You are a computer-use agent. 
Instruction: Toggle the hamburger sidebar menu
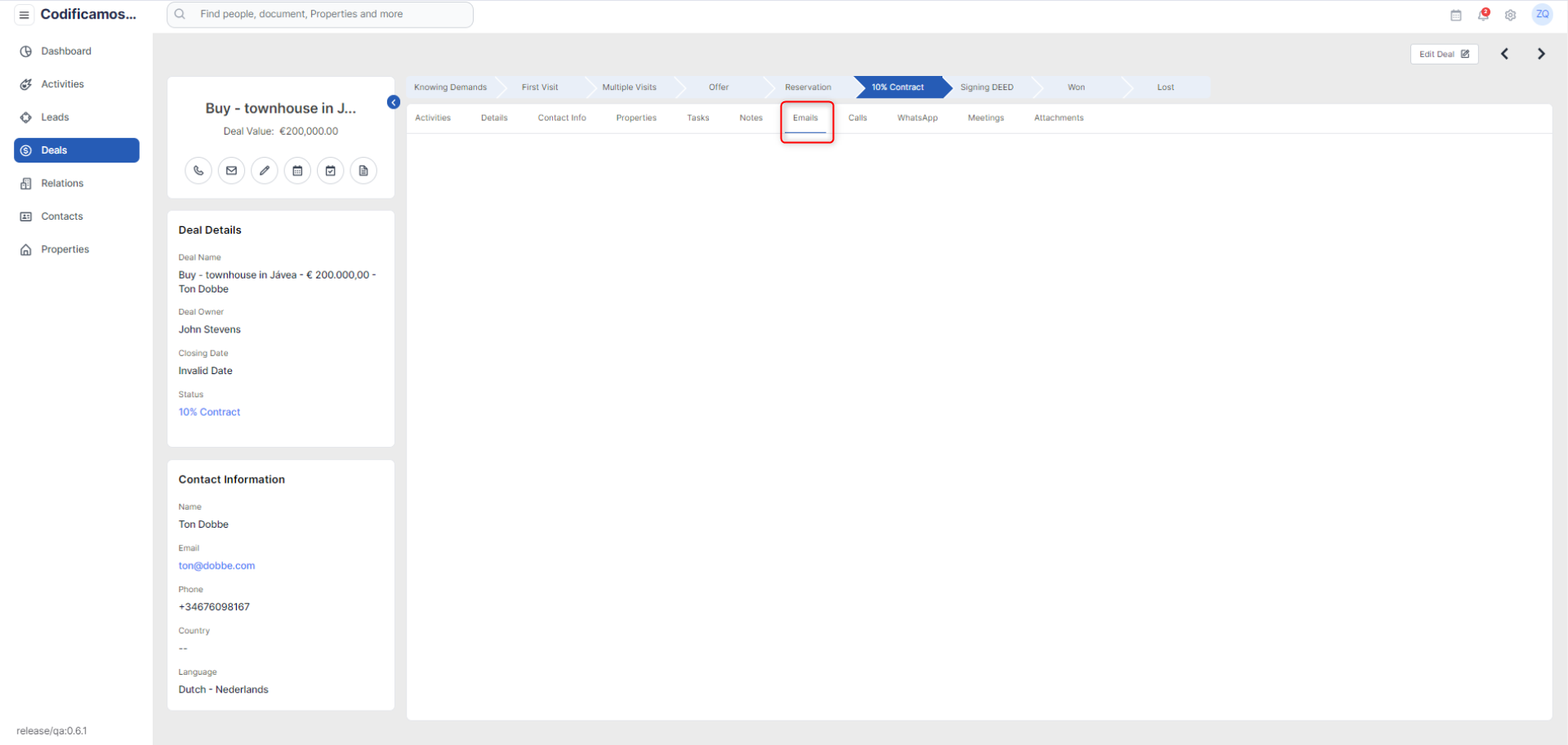click(x=24, y=15)
